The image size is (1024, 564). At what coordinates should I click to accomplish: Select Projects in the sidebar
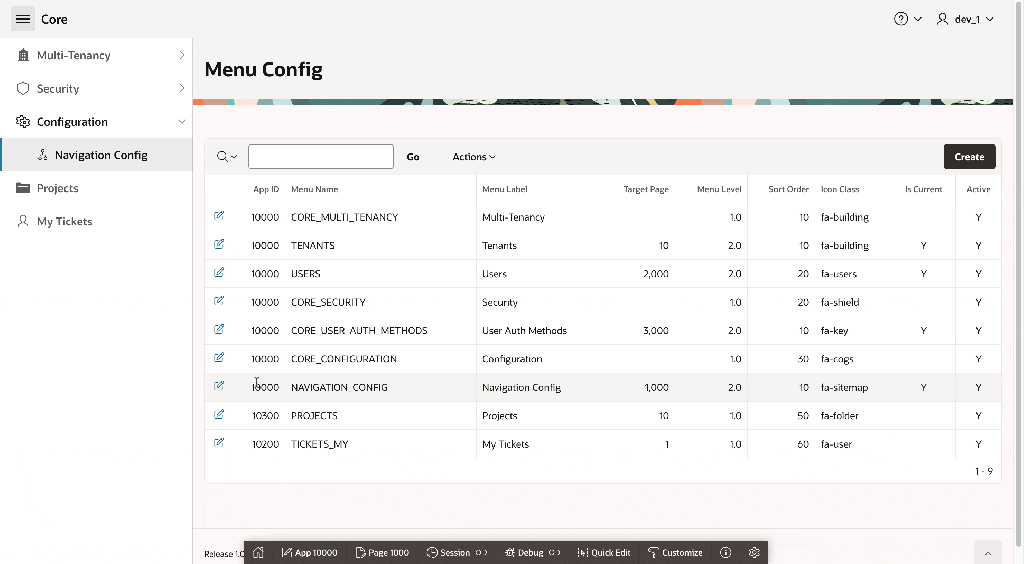[58, 188]
